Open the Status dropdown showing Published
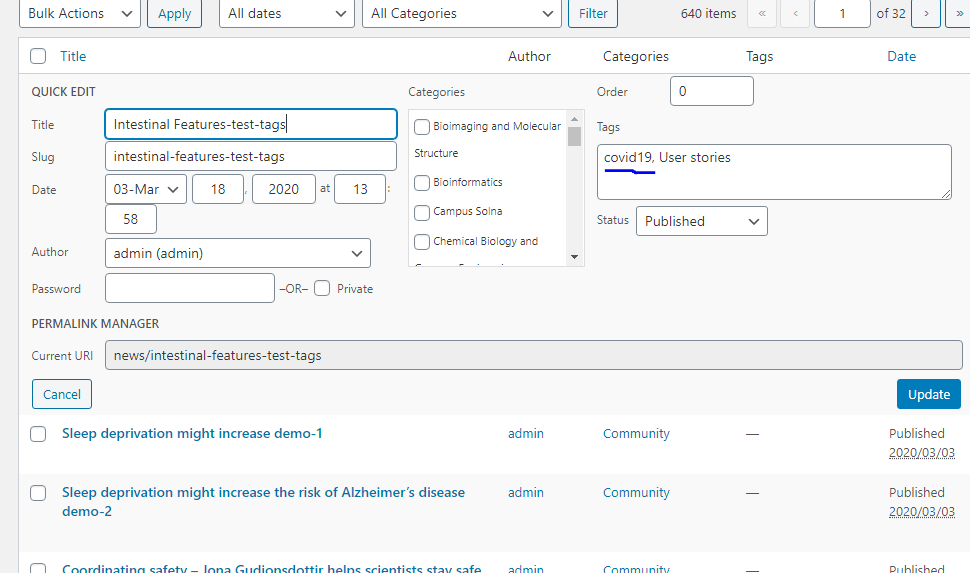Screen dimensions: 970x573 (x=701, y=221)
